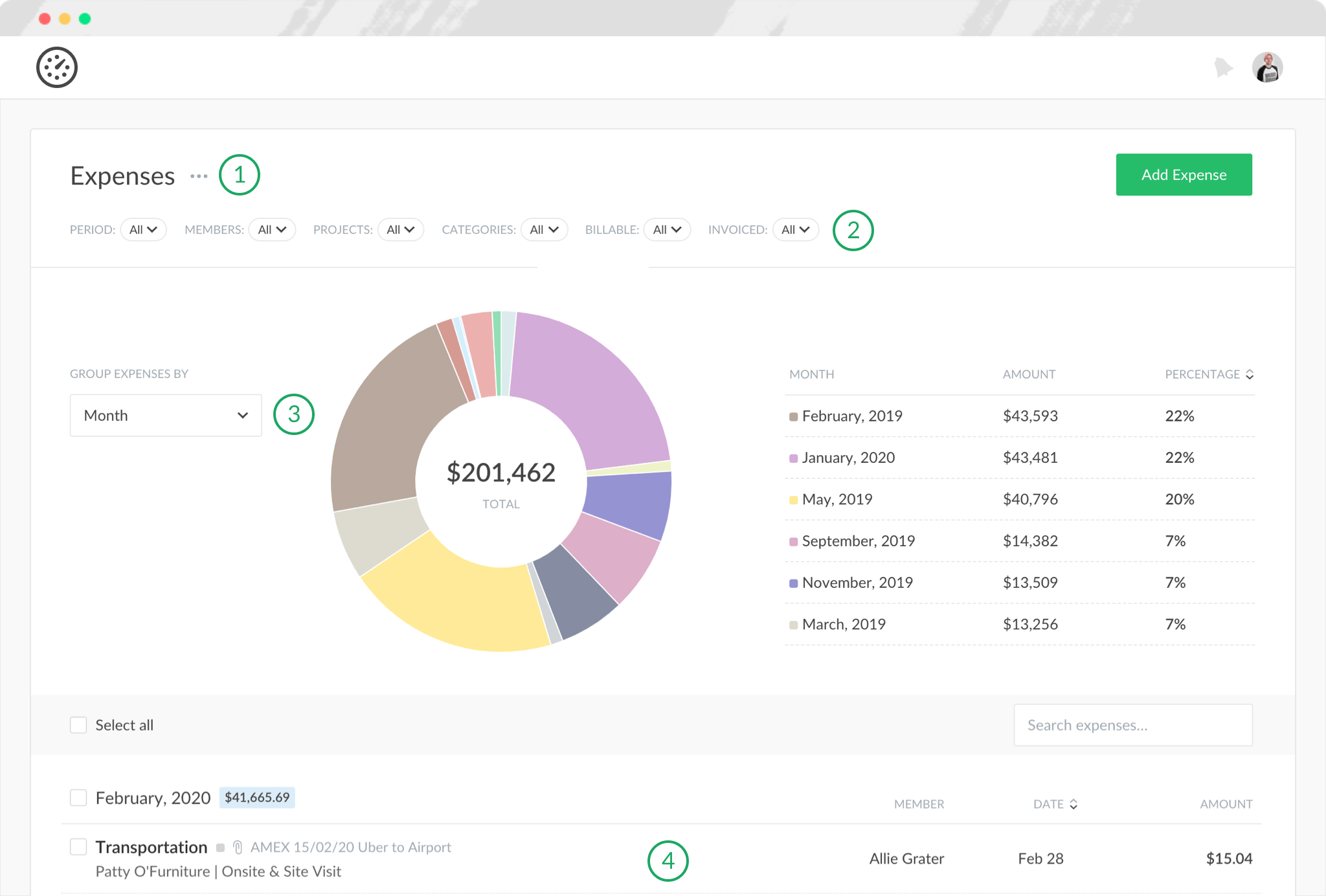Click the Add Expense button
This screenshot has height=896, width=1326.
point(1184,175)
